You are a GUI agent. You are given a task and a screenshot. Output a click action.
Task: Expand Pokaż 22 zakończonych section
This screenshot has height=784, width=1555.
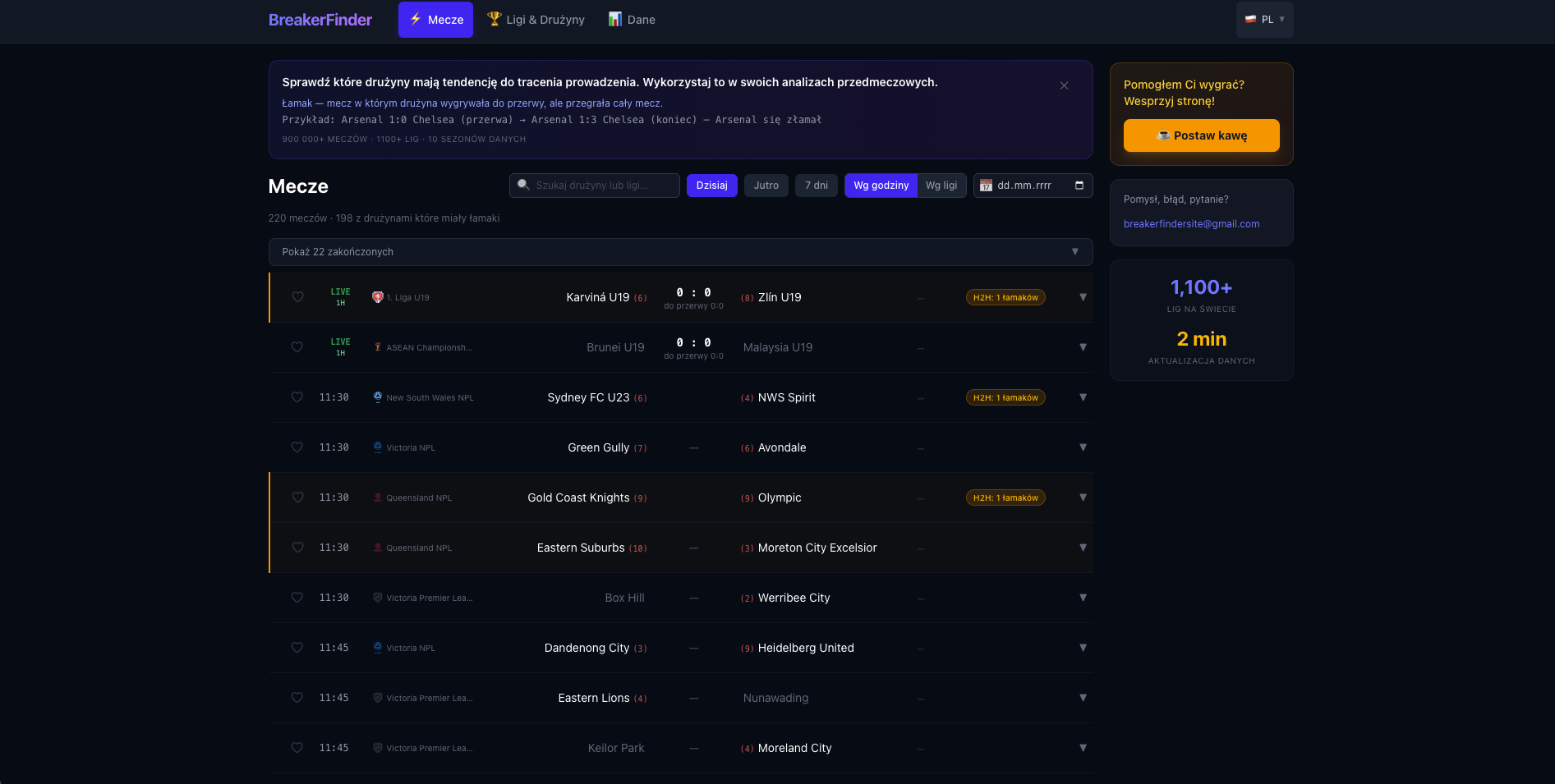(680, 252)
